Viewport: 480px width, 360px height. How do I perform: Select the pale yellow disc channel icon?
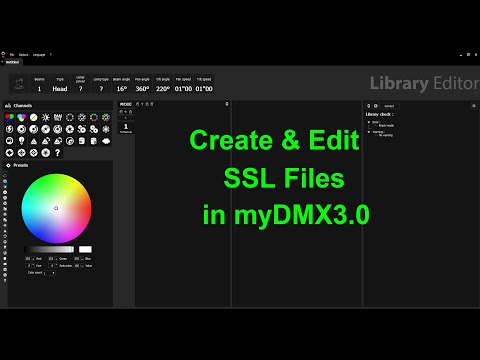34,117
